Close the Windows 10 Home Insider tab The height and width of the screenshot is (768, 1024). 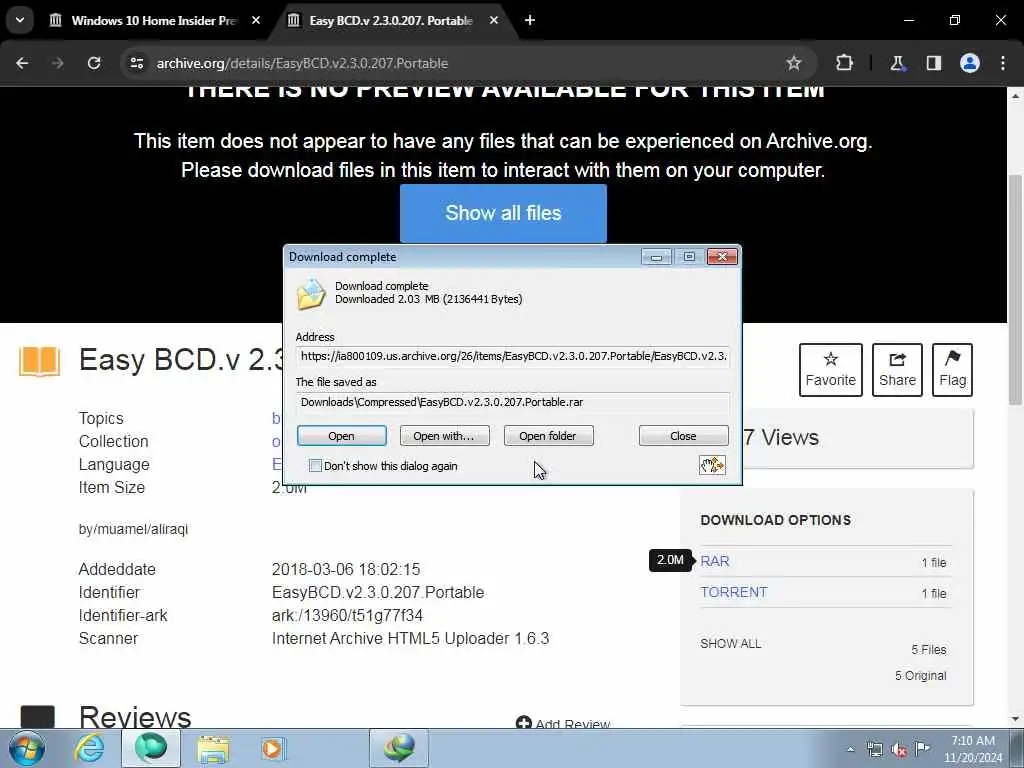tap(256, 20)
